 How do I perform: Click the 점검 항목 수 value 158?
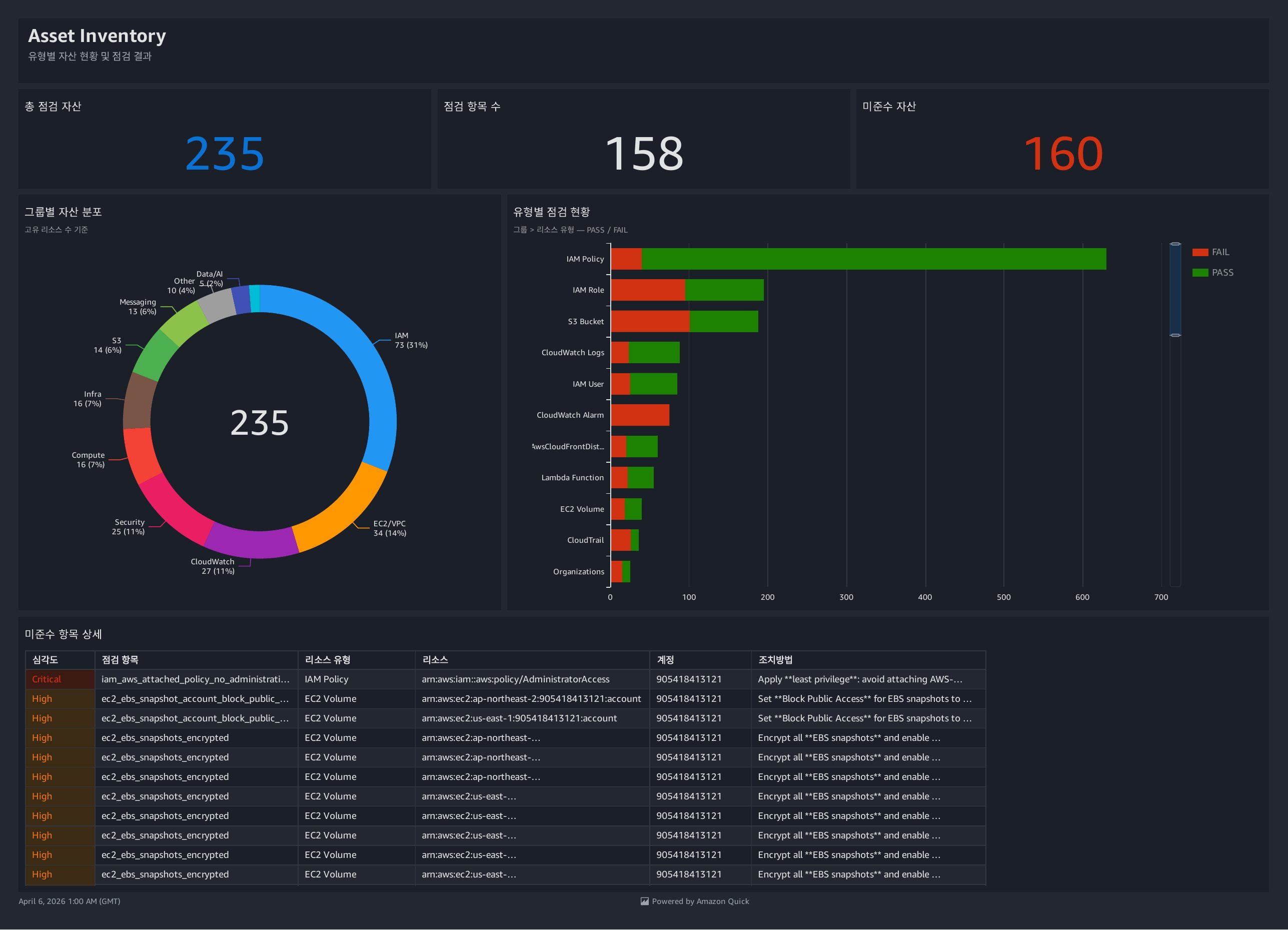click(x=644, y=154)
